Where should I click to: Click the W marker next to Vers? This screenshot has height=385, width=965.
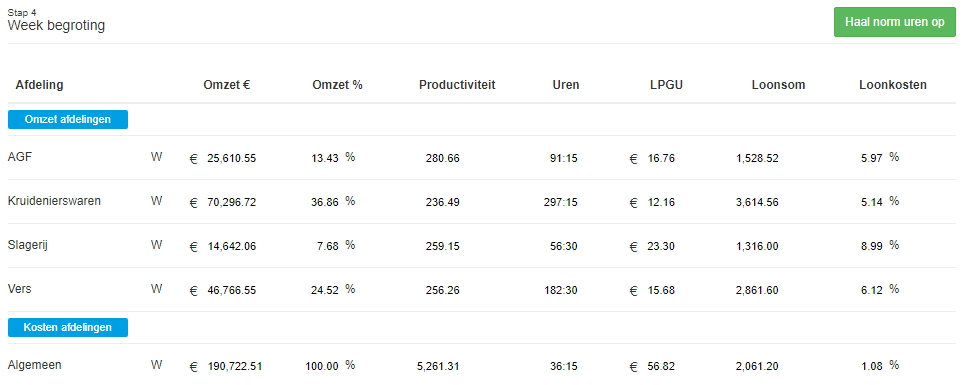click(156, 288)
